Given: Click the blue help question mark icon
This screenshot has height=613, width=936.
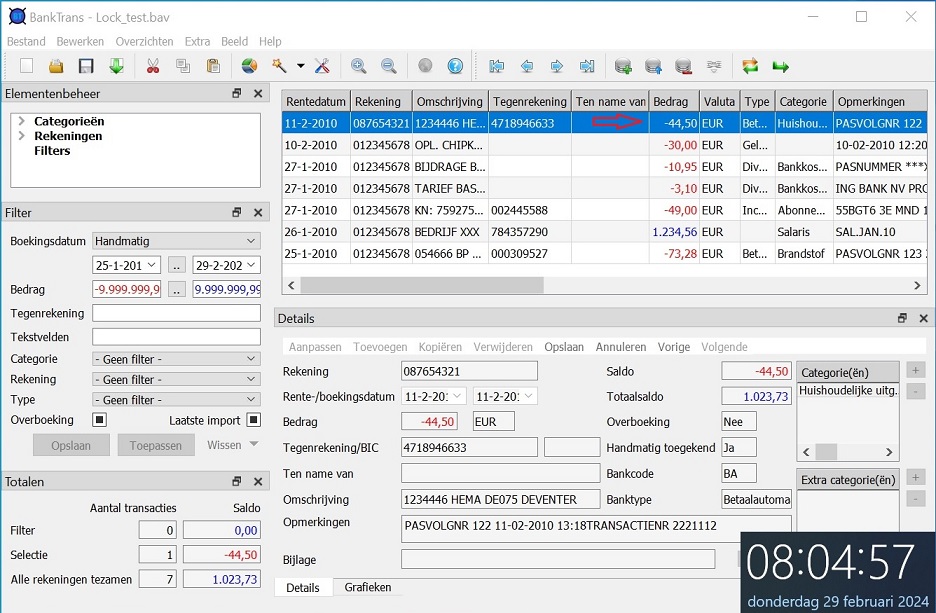Looking at the screenshot, I should (455, 67).
